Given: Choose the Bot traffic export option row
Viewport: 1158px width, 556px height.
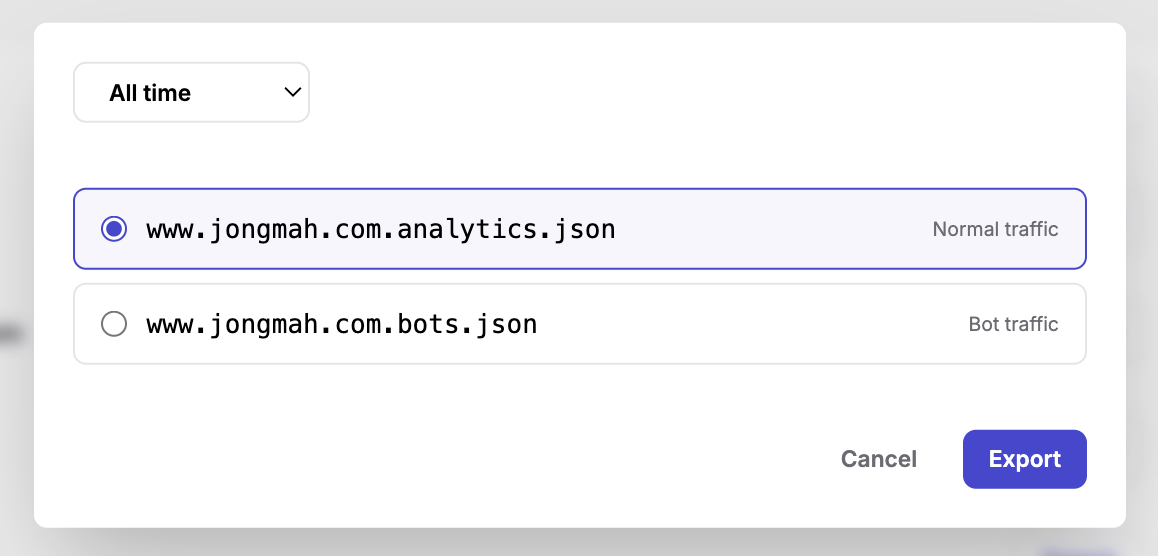Looking at the screenshot, I should tap(579, 324).
